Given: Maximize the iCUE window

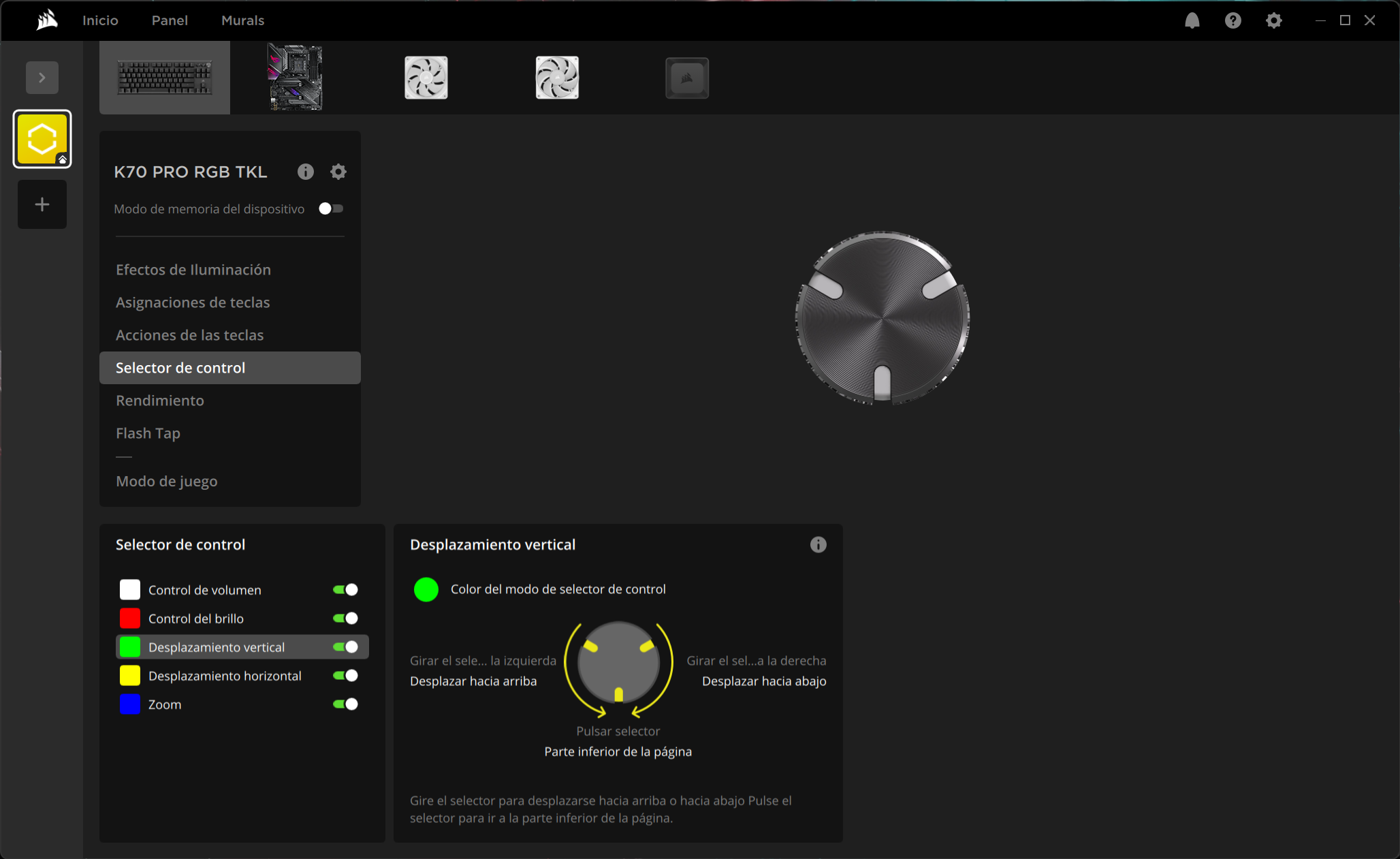Looking at the screenshot, I should 1345,20.
